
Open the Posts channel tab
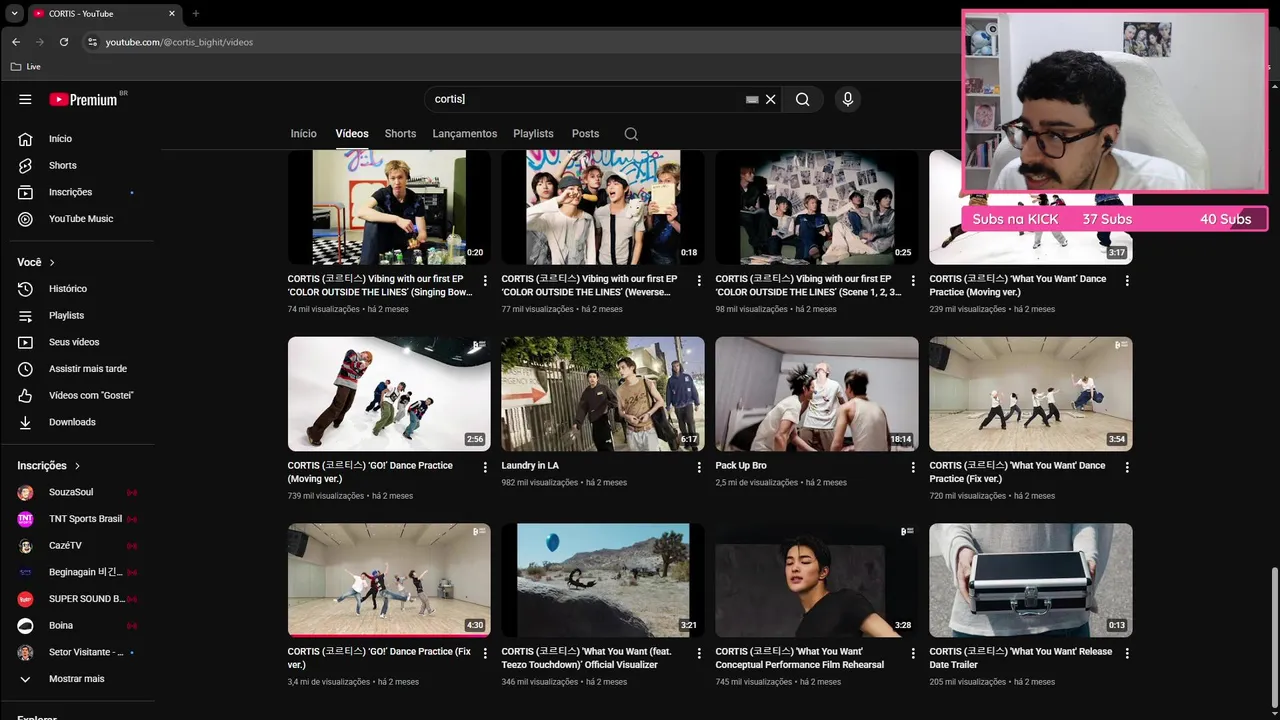click(586, 134)
